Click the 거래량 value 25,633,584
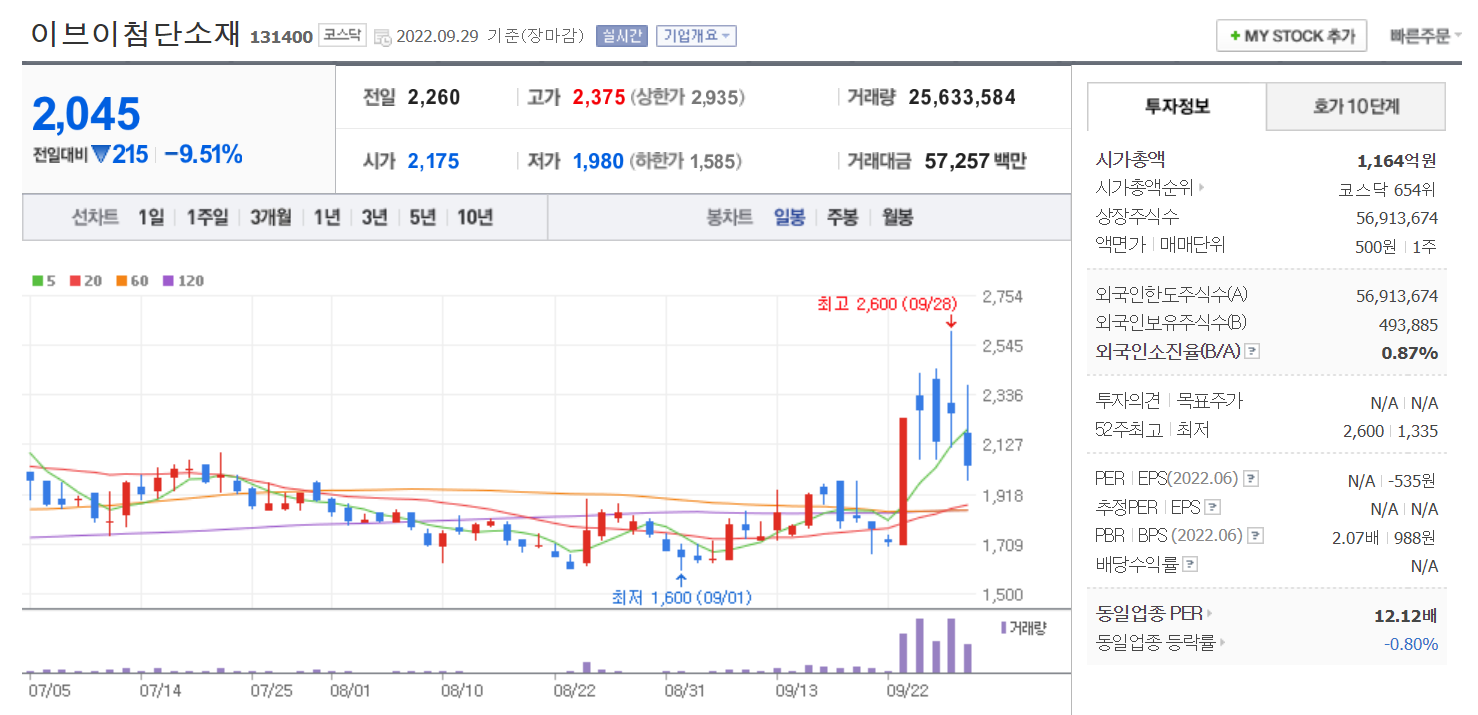The height and width of the screenshot is (715, 1478). [x=962, y=97]
